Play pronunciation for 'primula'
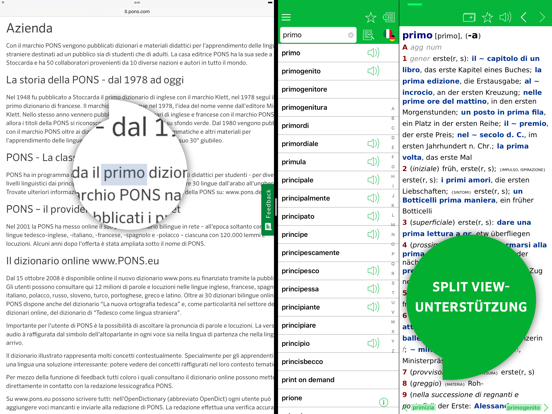The width and height of the screenshot is (552, 414). 373,162
